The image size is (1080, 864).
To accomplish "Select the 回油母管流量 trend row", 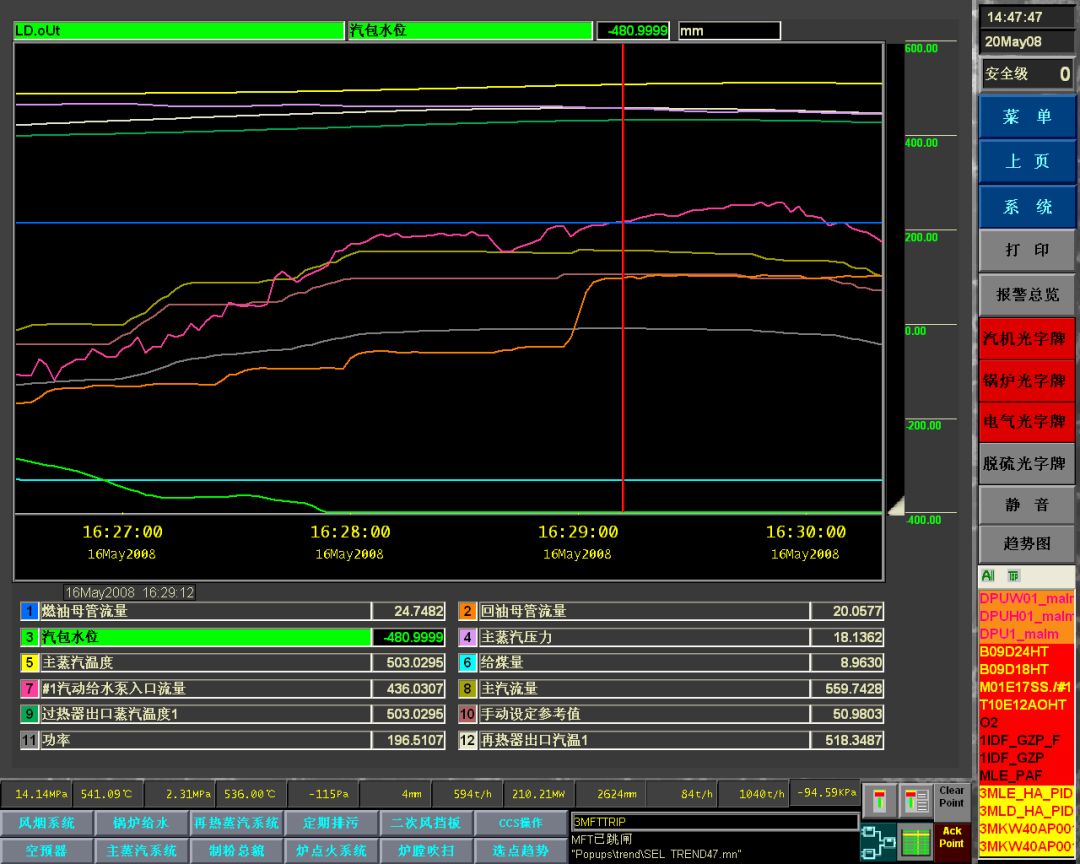I will click(671, 611).
